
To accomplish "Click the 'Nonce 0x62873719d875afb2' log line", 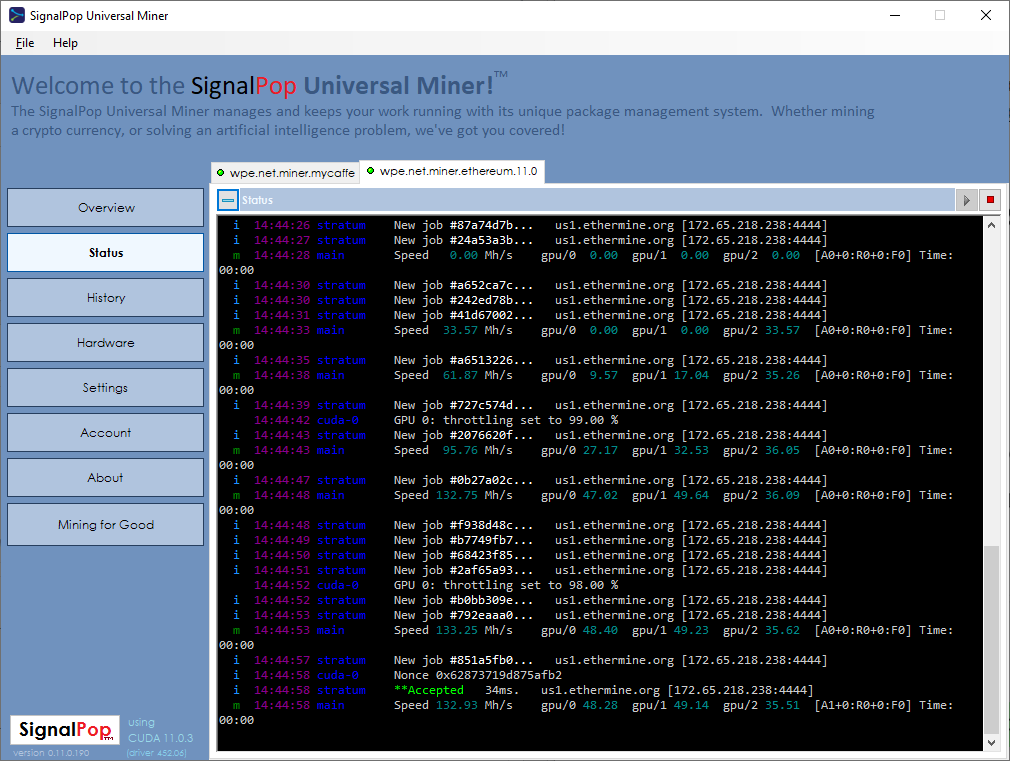I will (x=478, y=675).
